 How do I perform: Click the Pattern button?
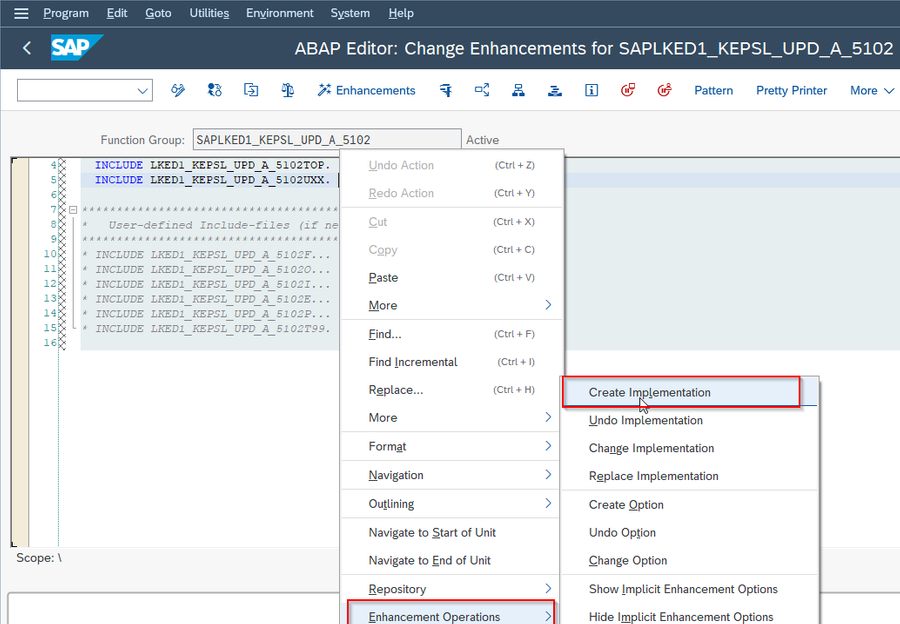(713, 90)
